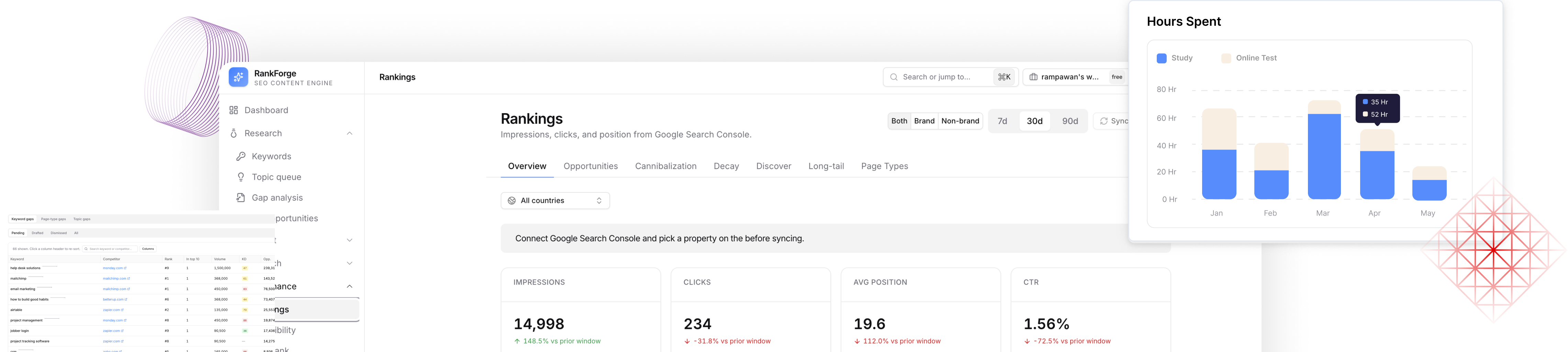Sort the gaps table by Volume column
Image resolution: width=1568 pixels, height=352 pixels.
tap(220, 260)
